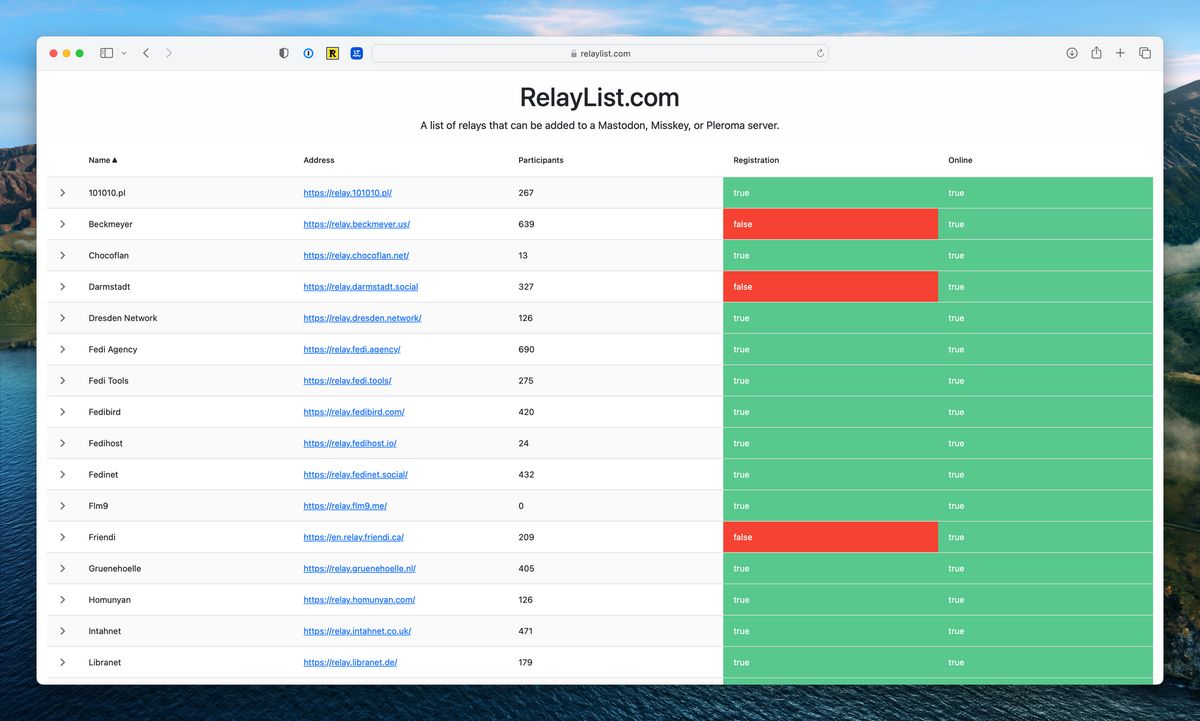Go forward with the right arrow button
This screenshot has height=721, width=1200.
pos(169,53)
